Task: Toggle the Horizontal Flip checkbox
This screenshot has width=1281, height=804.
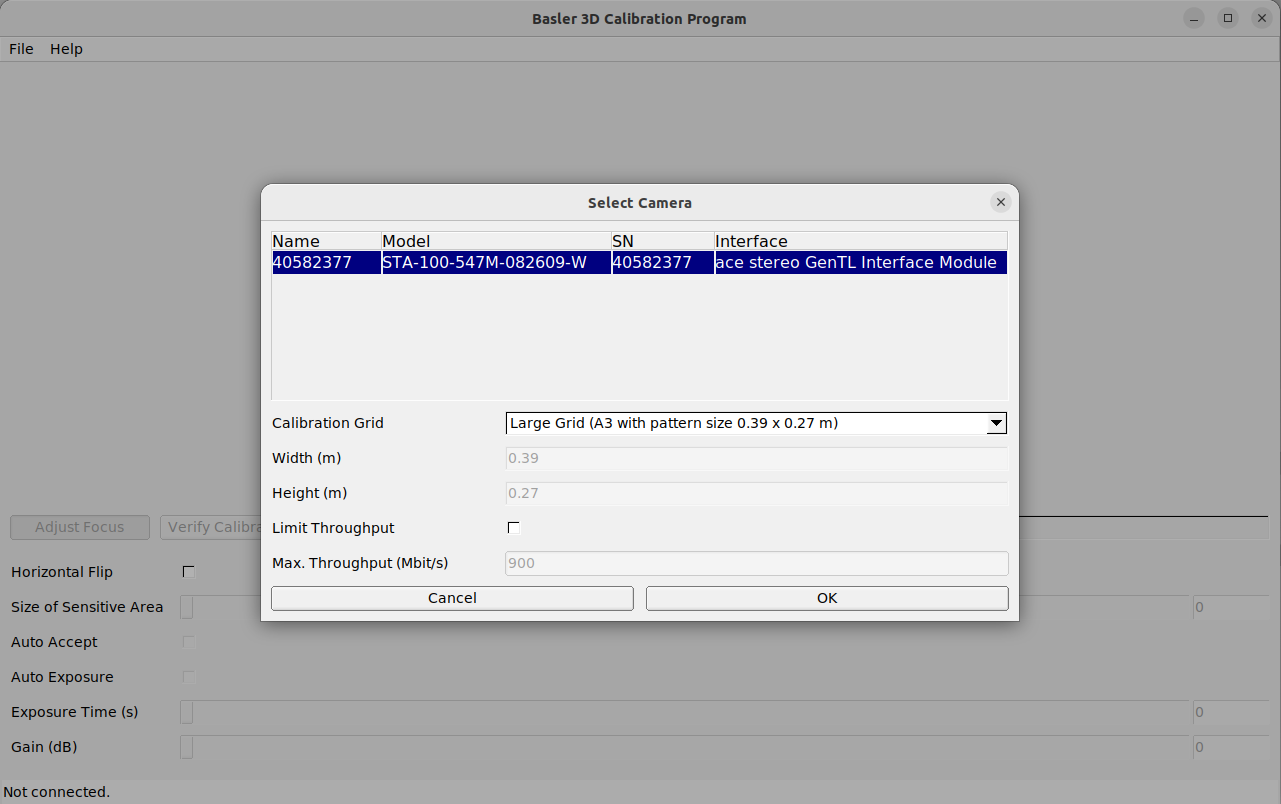Action: (x=188, y=572)
